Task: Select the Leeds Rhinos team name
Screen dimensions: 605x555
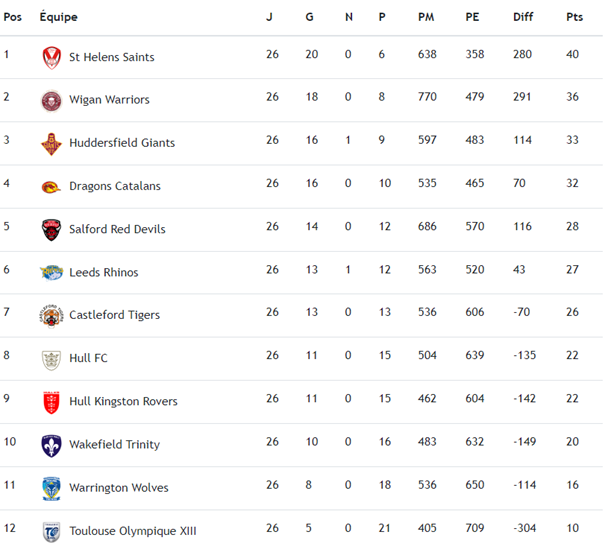Action: point(104,272)
